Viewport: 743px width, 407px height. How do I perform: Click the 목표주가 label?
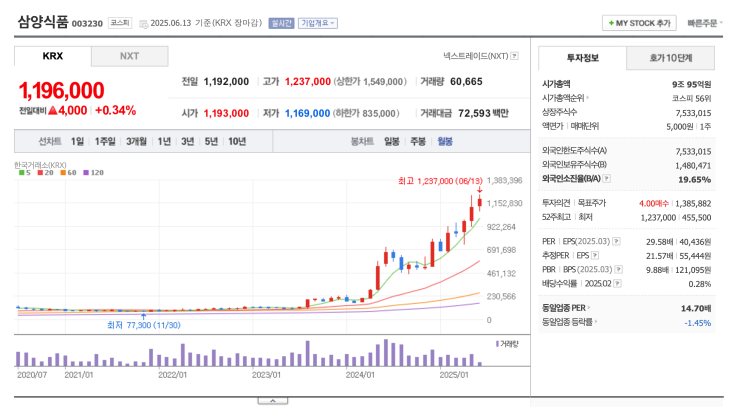pyautogui.click(x=591, y=203)
